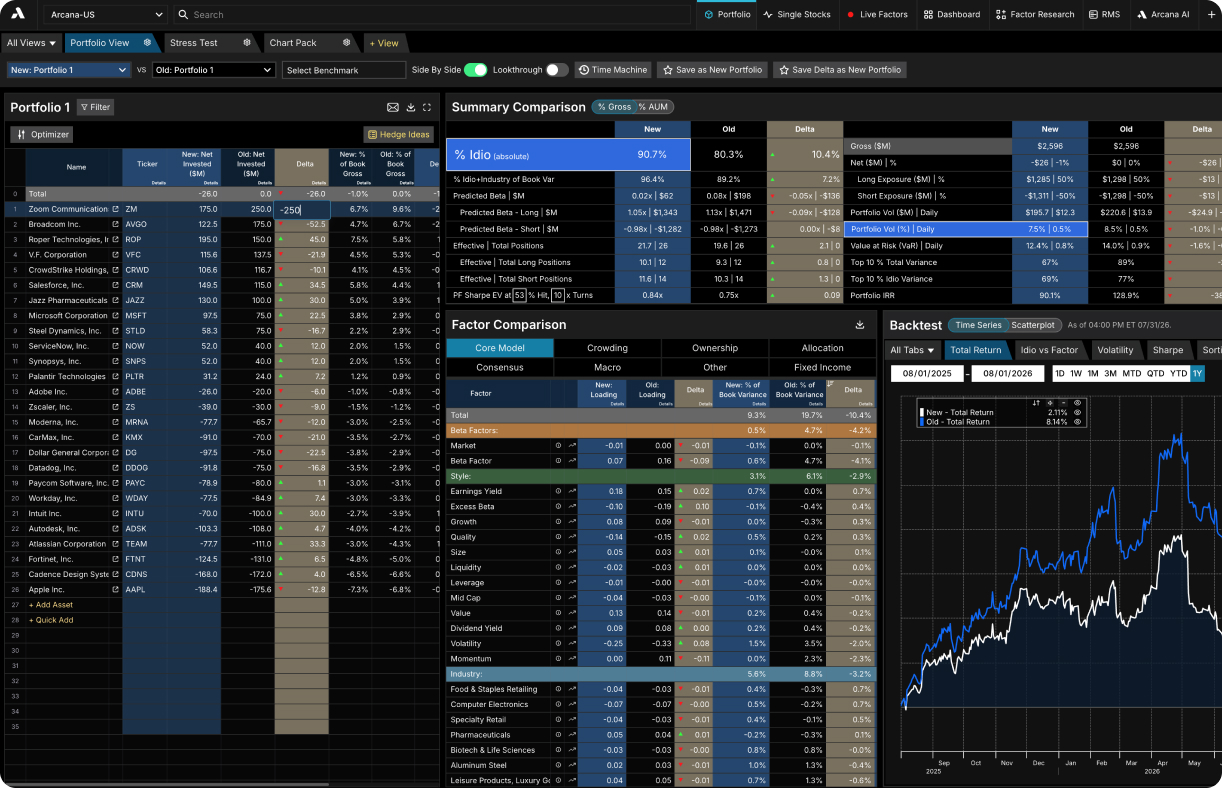Open the Portfolio View tab settings gear
Image resolution: width=1222 pixels, height=788 pixels.
point(147,43)
